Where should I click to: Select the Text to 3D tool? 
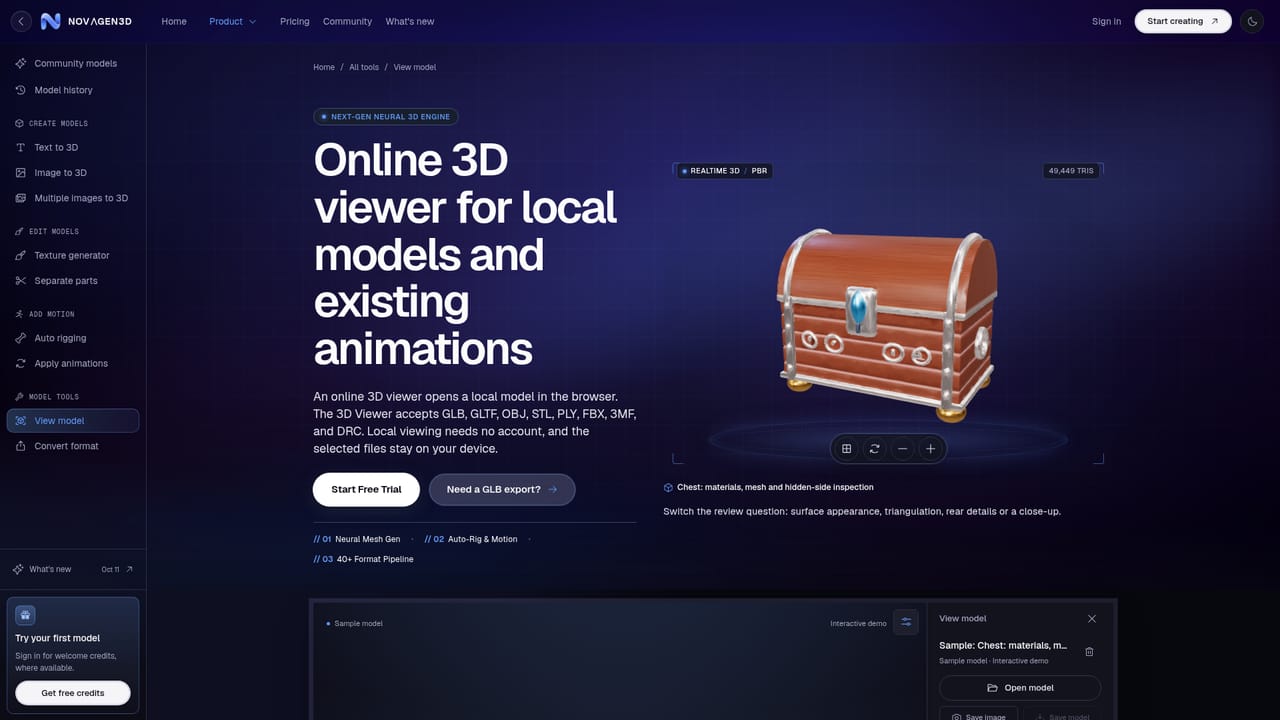point(73,147)
